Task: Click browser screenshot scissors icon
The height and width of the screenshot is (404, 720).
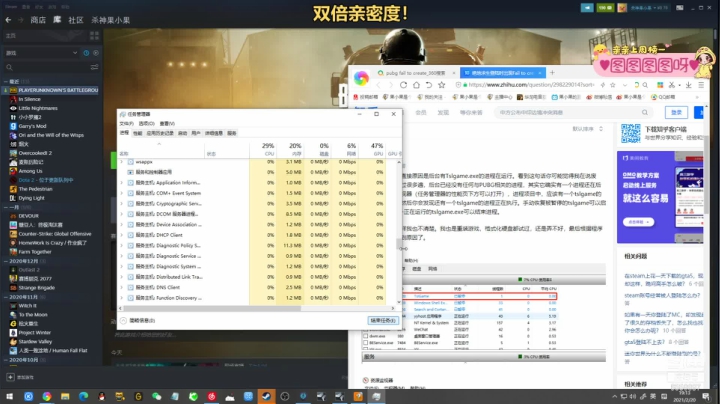Action: [x=672, y=85]
